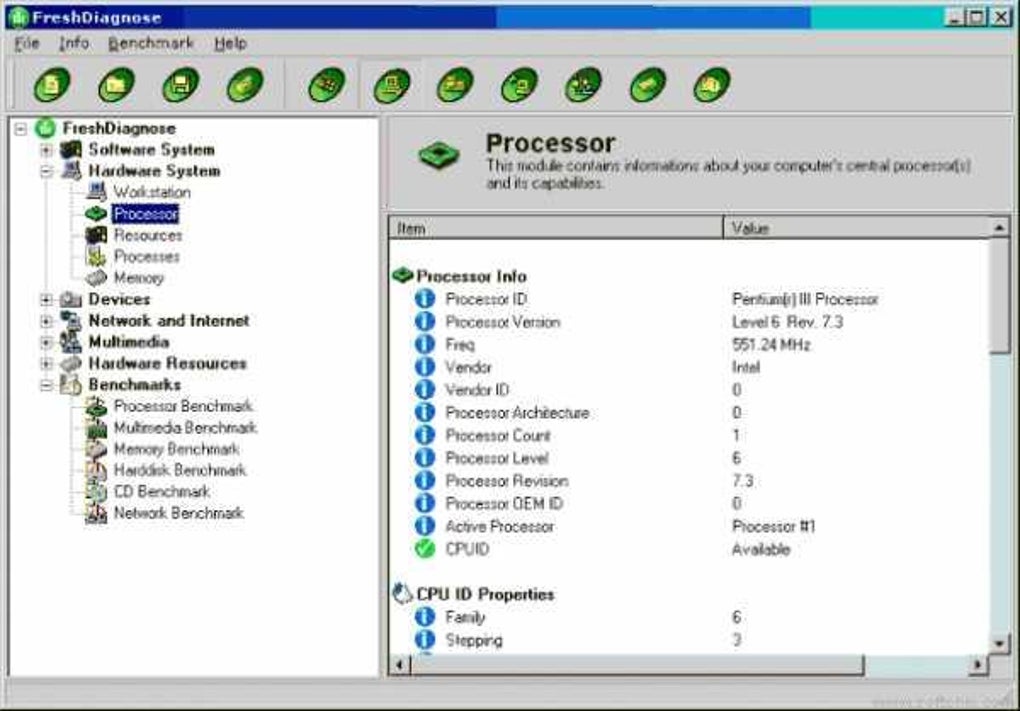The image size is (1020, 711).
Task: Click the ninth toolbar icon, third from the right
Action: (584, 85)
